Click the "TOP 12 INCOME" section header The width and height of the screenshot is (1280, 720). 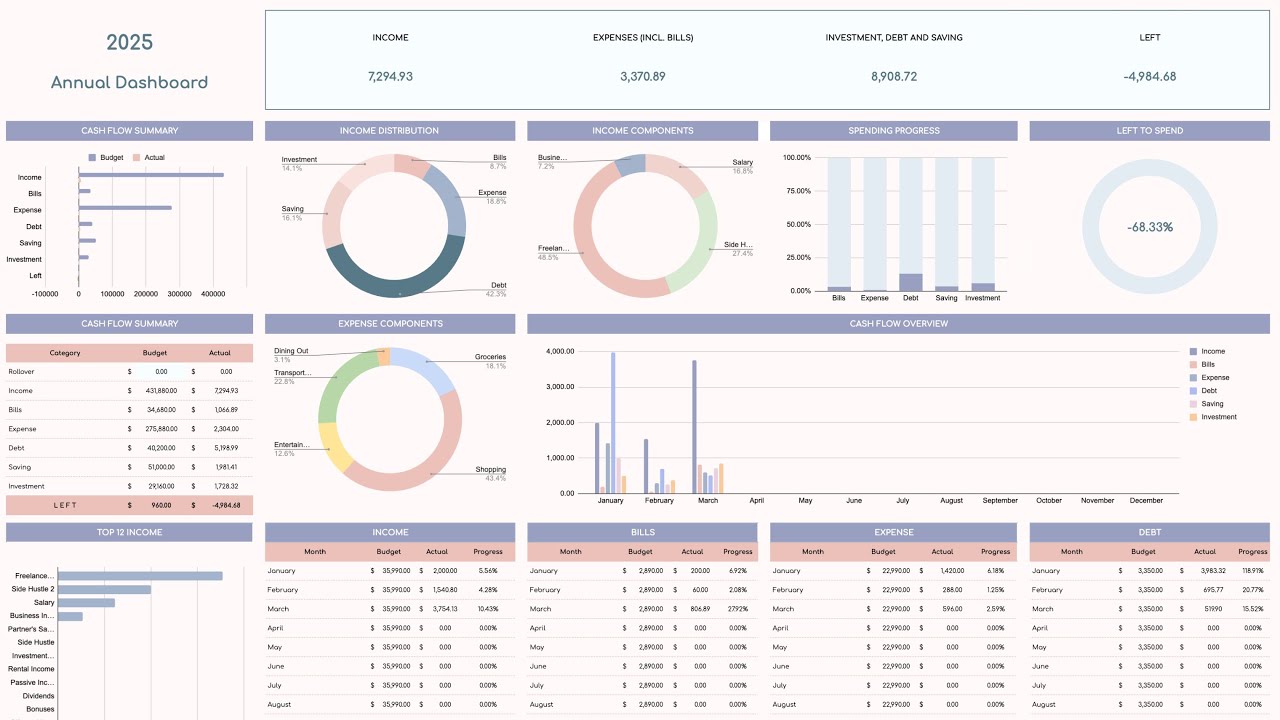tap(129, 532)
